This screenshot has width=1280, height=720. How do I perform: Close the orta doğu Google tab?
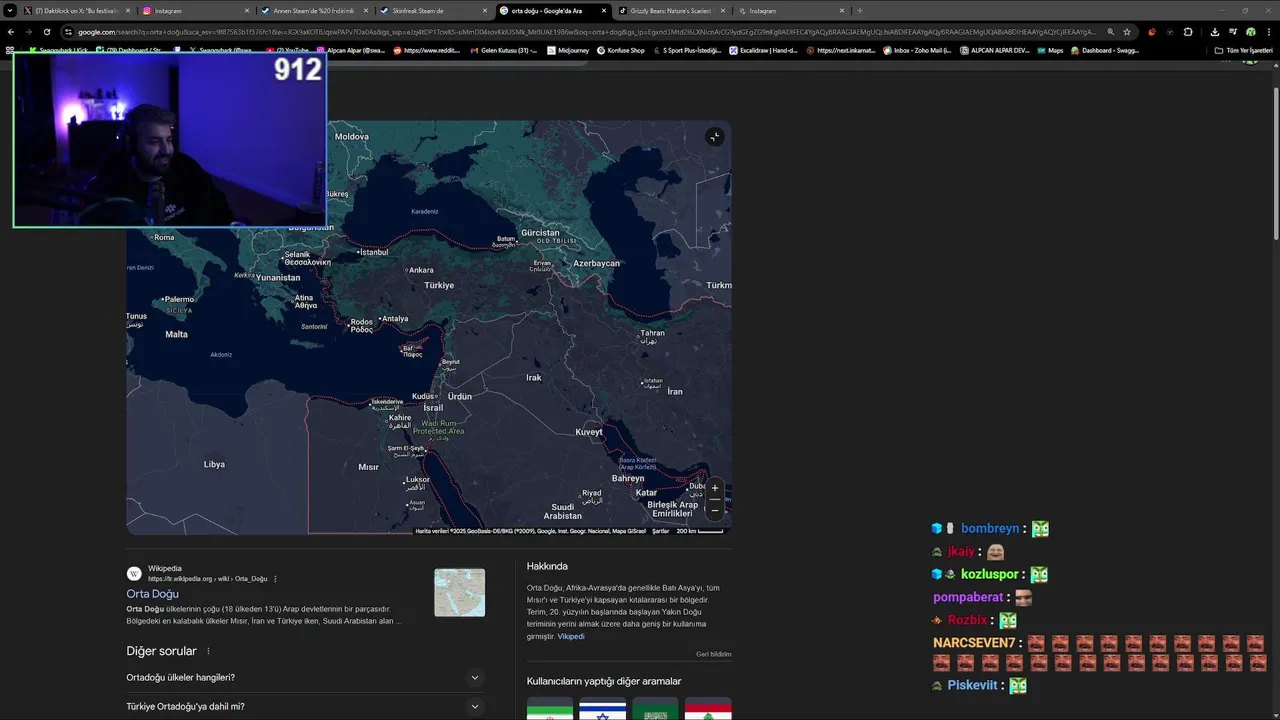[x=604, y=10]
